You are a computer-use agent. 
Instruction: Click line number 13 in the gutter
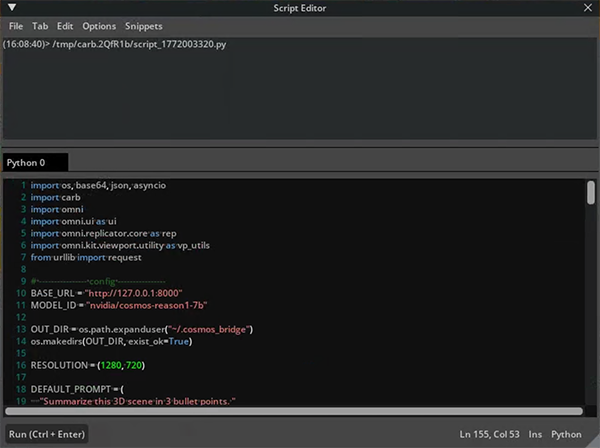(x=19, y=329)
